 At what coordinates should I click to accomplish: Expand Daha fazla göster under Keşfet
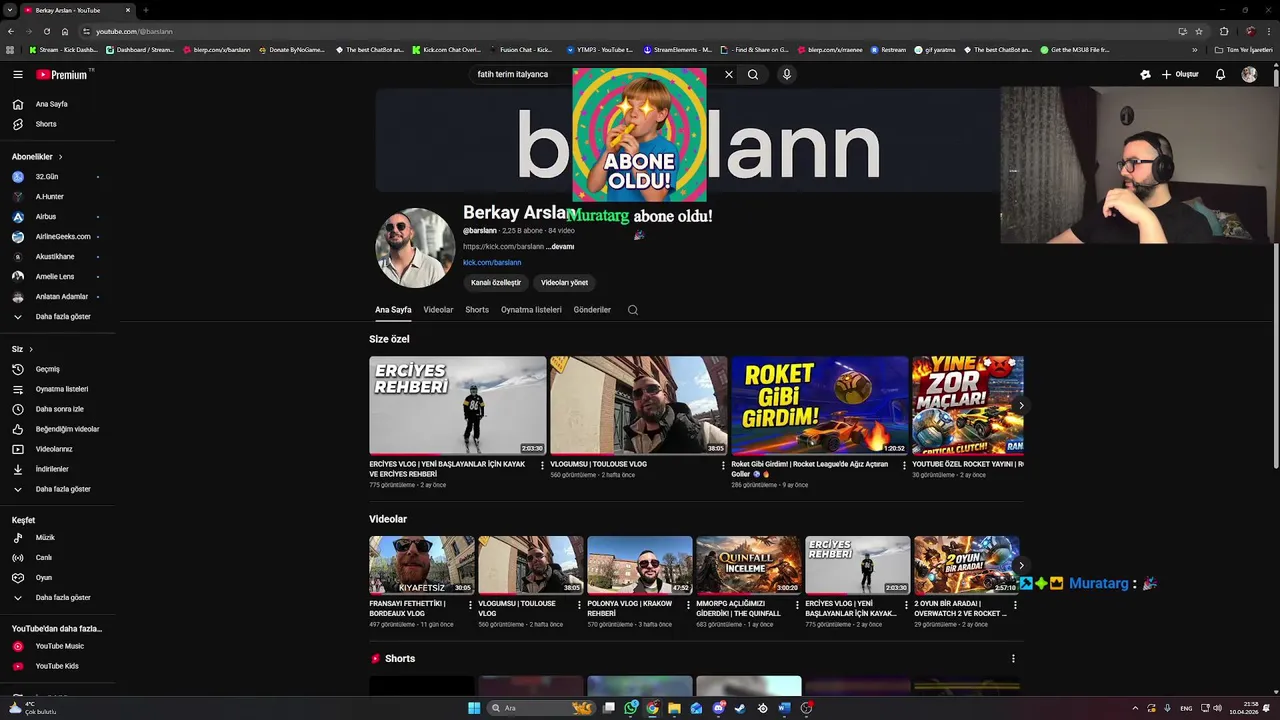58,598
